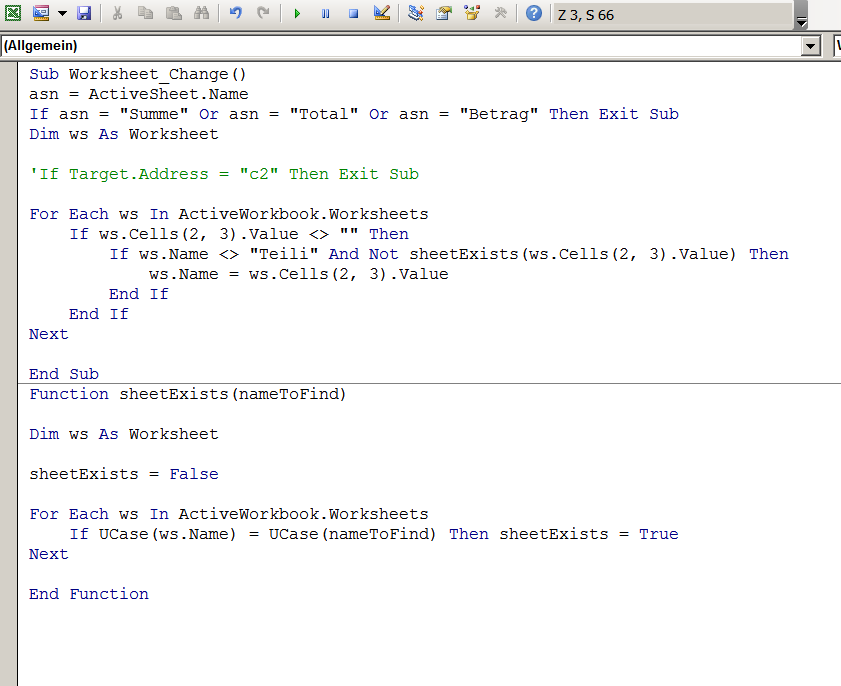
Task: Pause execution with the Break button
Action: point(326,13)
